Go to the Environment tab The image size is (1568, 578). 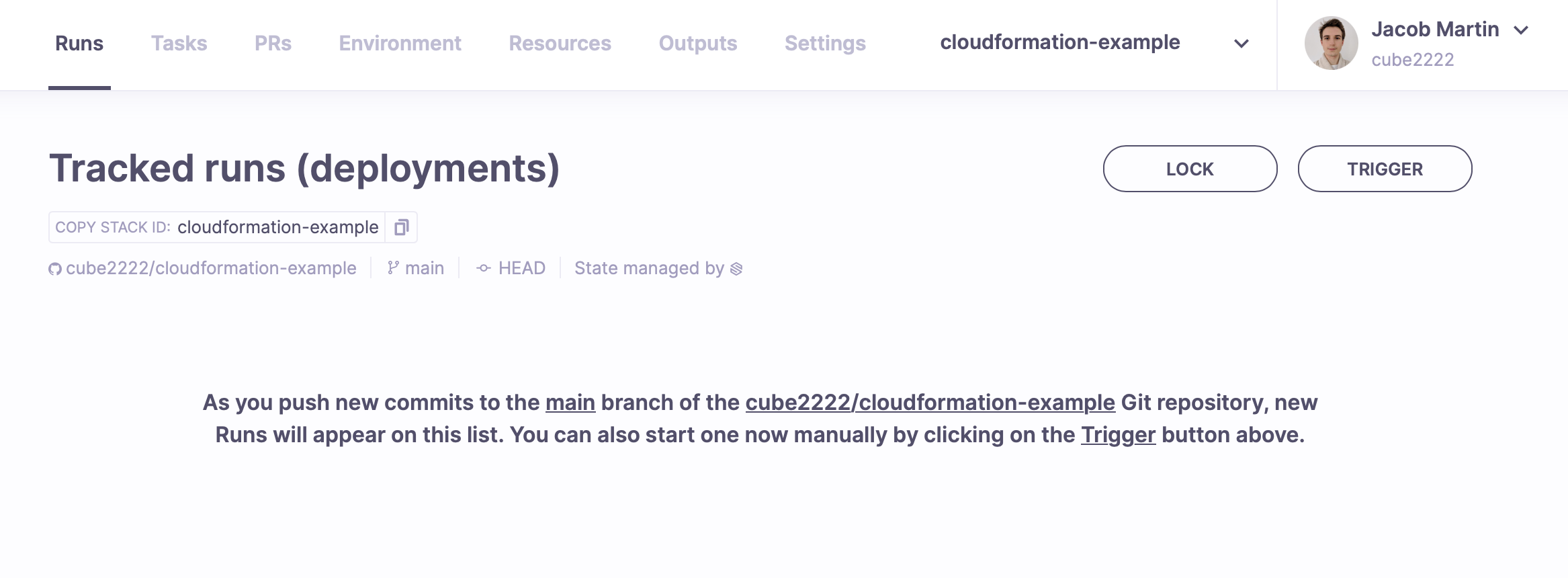pos(400,43)
